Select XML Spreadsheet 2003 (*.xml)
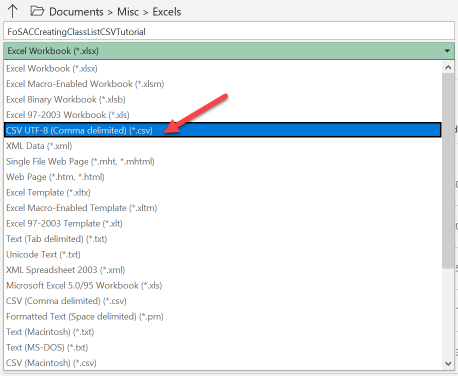 223,270
